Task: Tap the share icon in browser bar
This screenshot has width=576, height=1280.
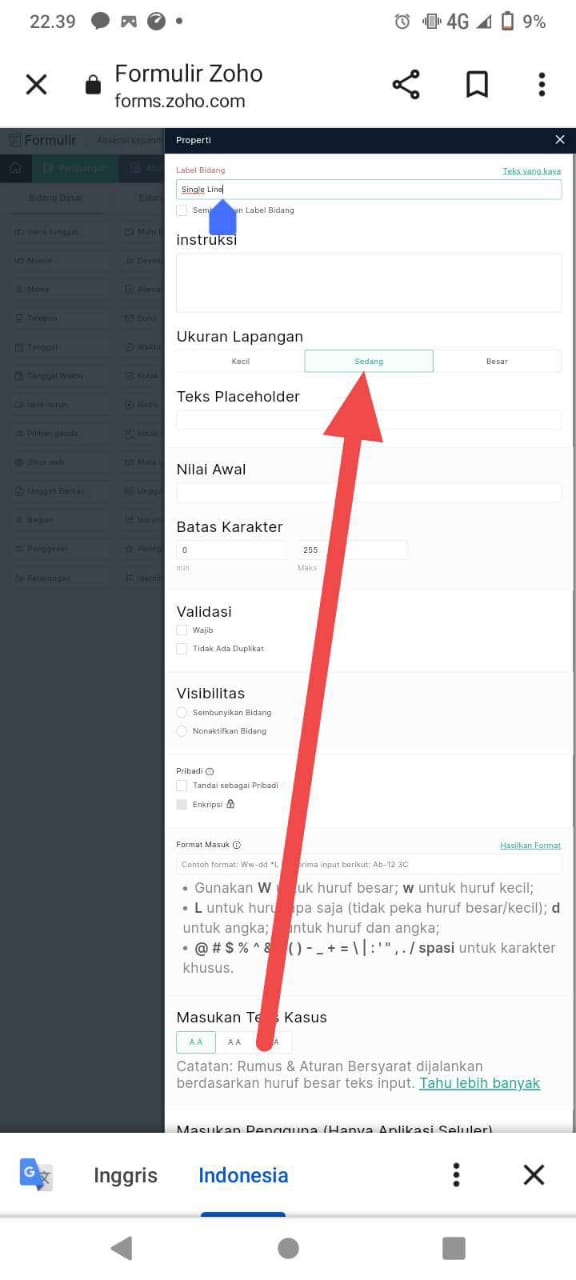Action: click(406, 85)
